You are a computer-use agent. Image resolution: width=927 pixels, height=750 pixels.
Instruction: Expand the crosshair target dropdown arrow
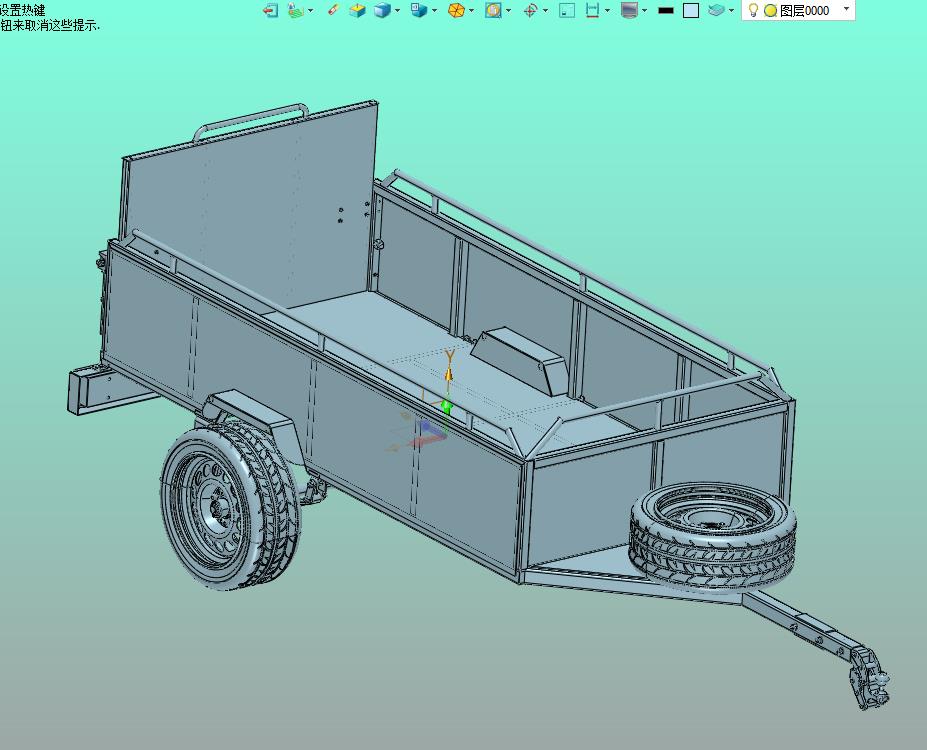point(545,10)
